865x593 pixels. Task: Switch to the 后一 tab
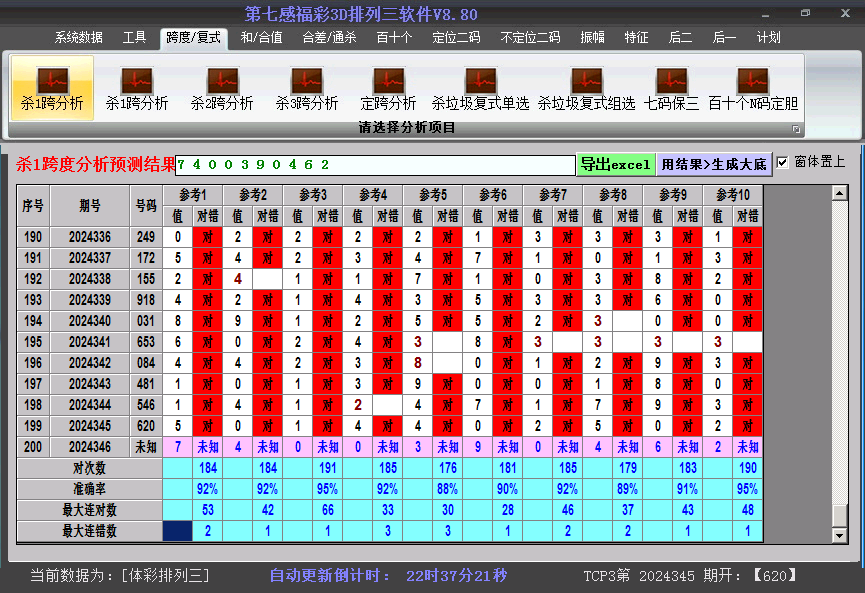(x=724, y=38)
